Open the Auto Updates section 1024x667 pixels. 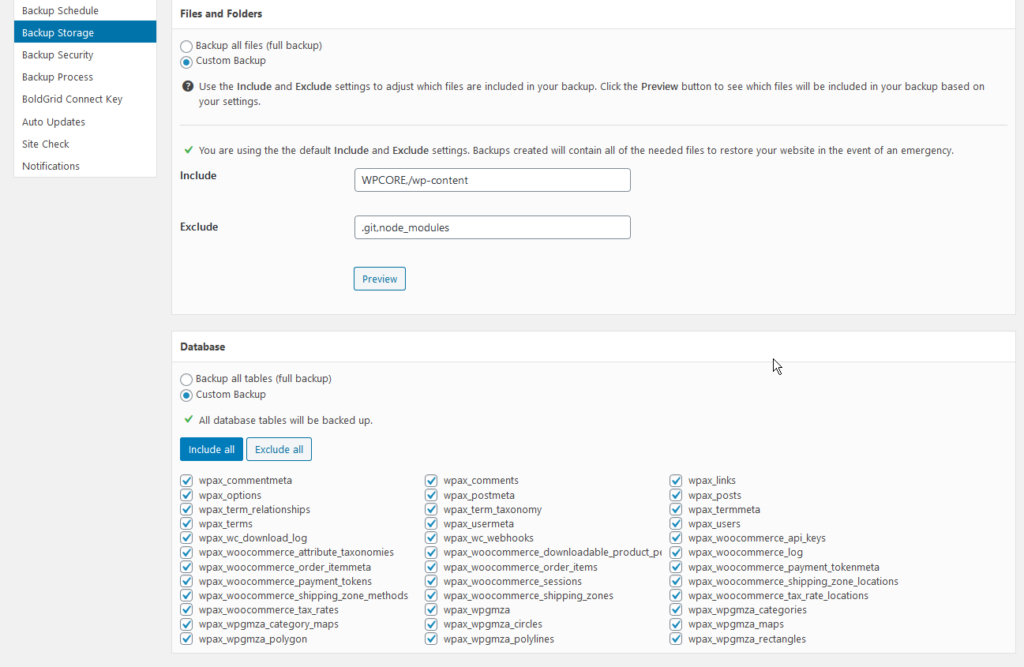coord(53,122)
